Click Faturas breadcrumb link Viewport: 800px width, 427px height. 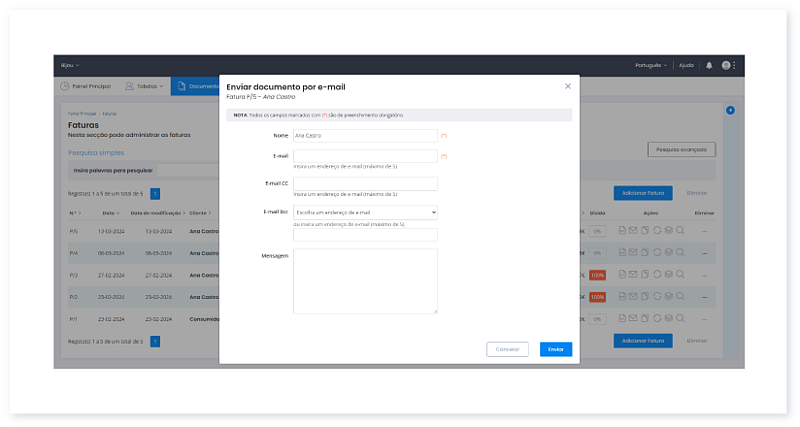tap(109, 114)
